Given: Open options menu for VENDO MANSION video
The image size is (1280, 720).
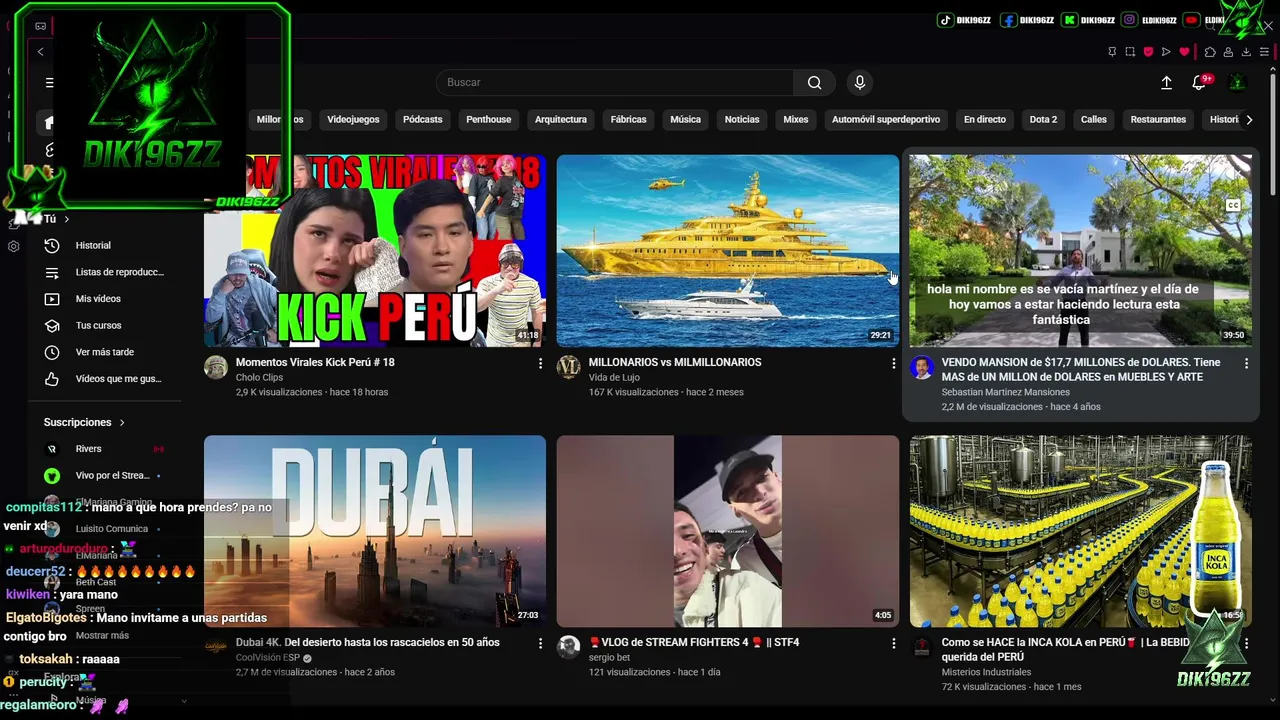Looking at the screenshot, I should pyautogui.click(x=1246, y=364).
